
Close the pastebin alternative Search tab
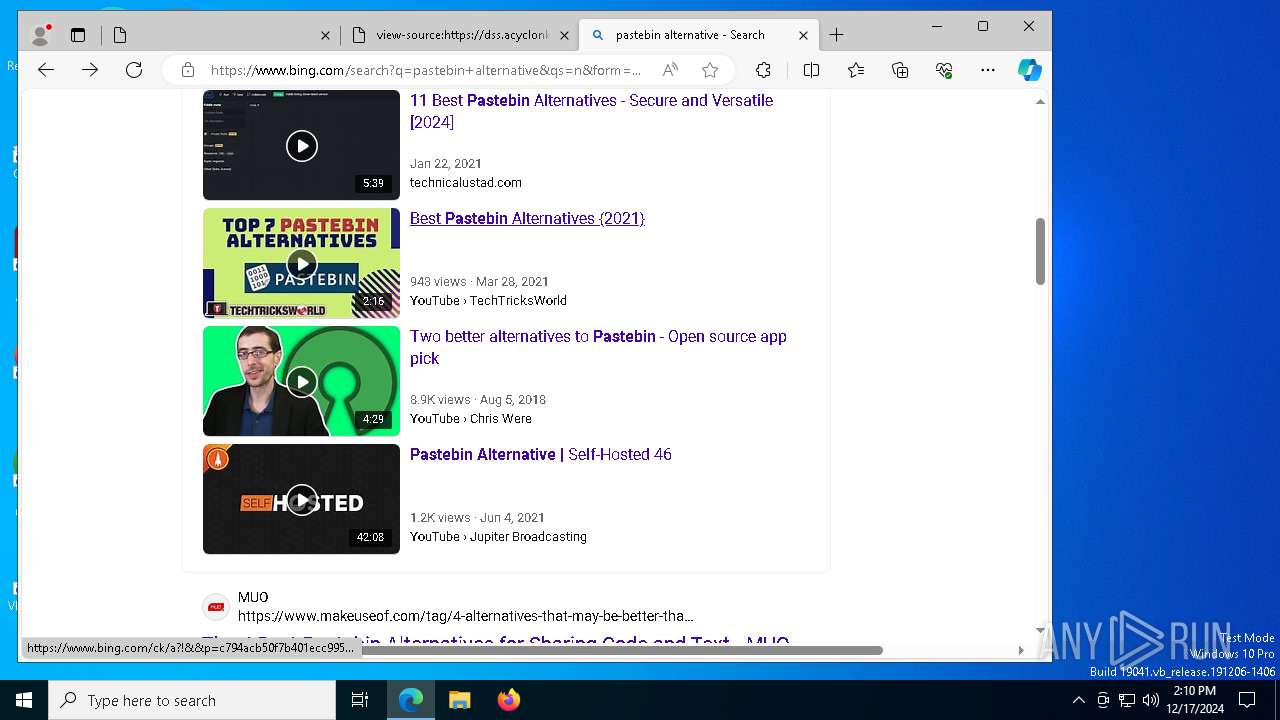(803, 35)
